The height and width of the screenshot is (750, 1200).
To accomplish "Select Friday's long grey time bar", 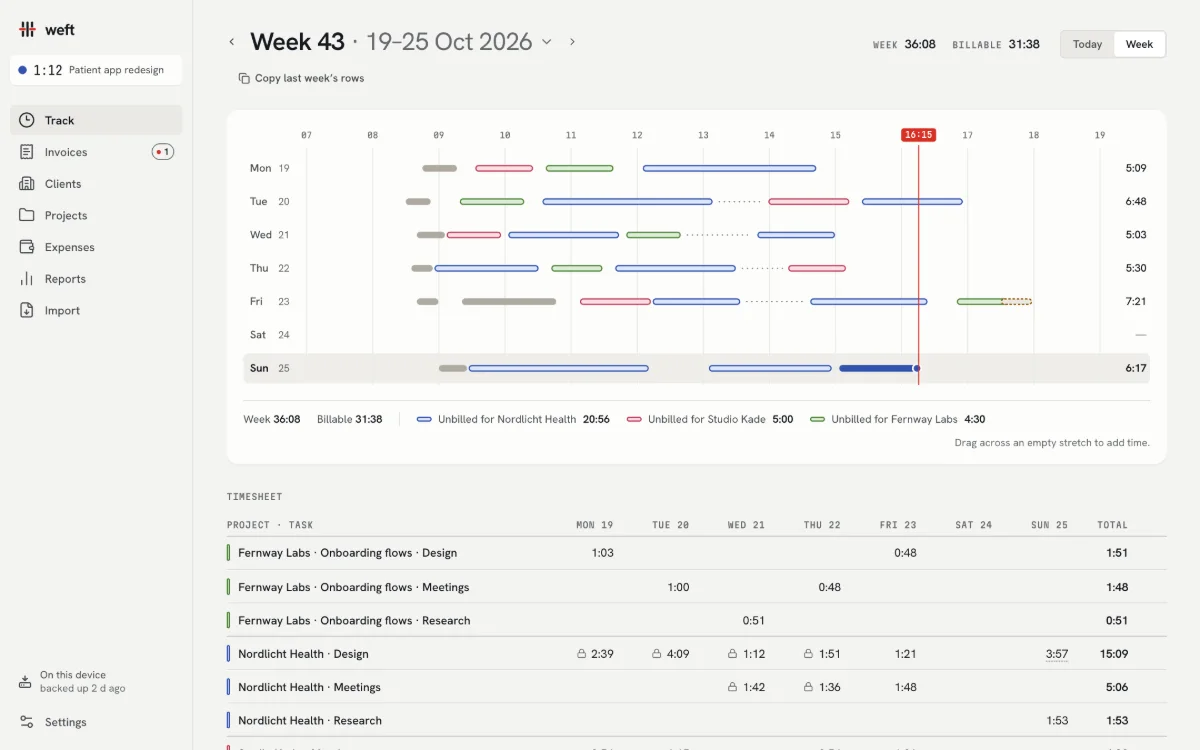I will coord(509,301).
